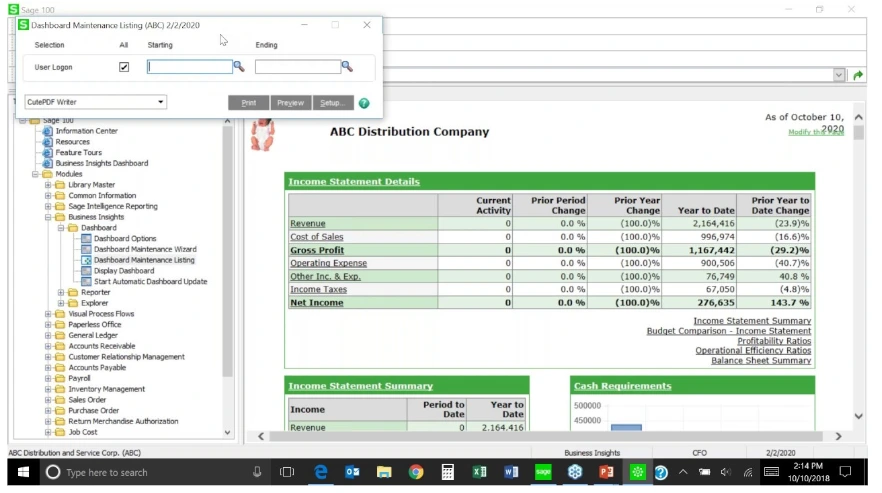
Task: Click the Setup... button
Action: [332, 102]
